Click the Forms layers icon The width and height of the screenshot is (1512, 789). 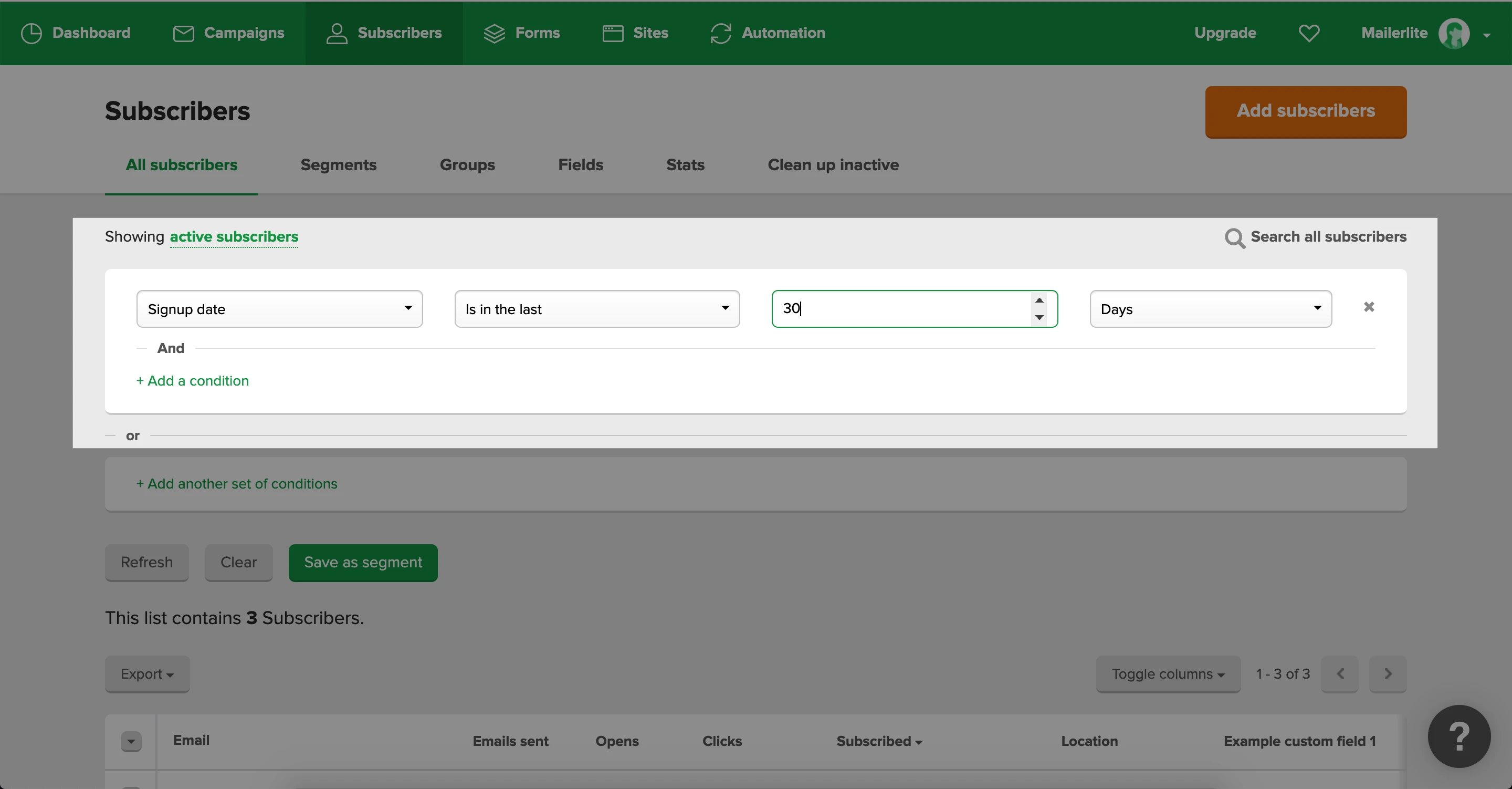point(494,34)
